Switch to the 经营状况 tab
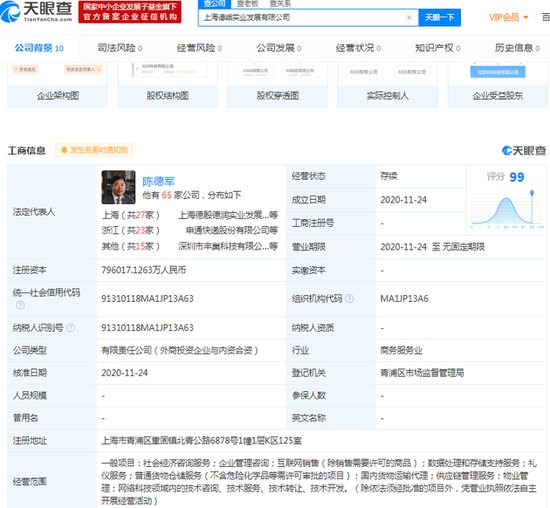This screenshot has width=550, height=508. tap(358, 48)
